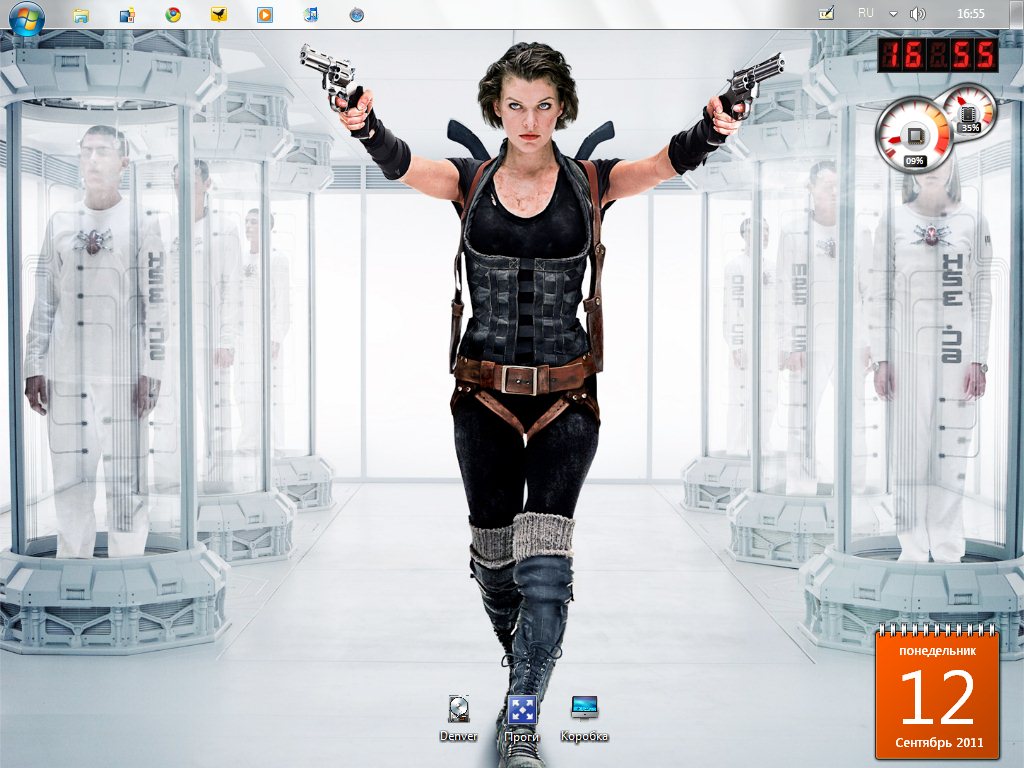Expand hidden tray icons arrow
The height and width of the screenshot is (768, 1024).
(893, 14)
